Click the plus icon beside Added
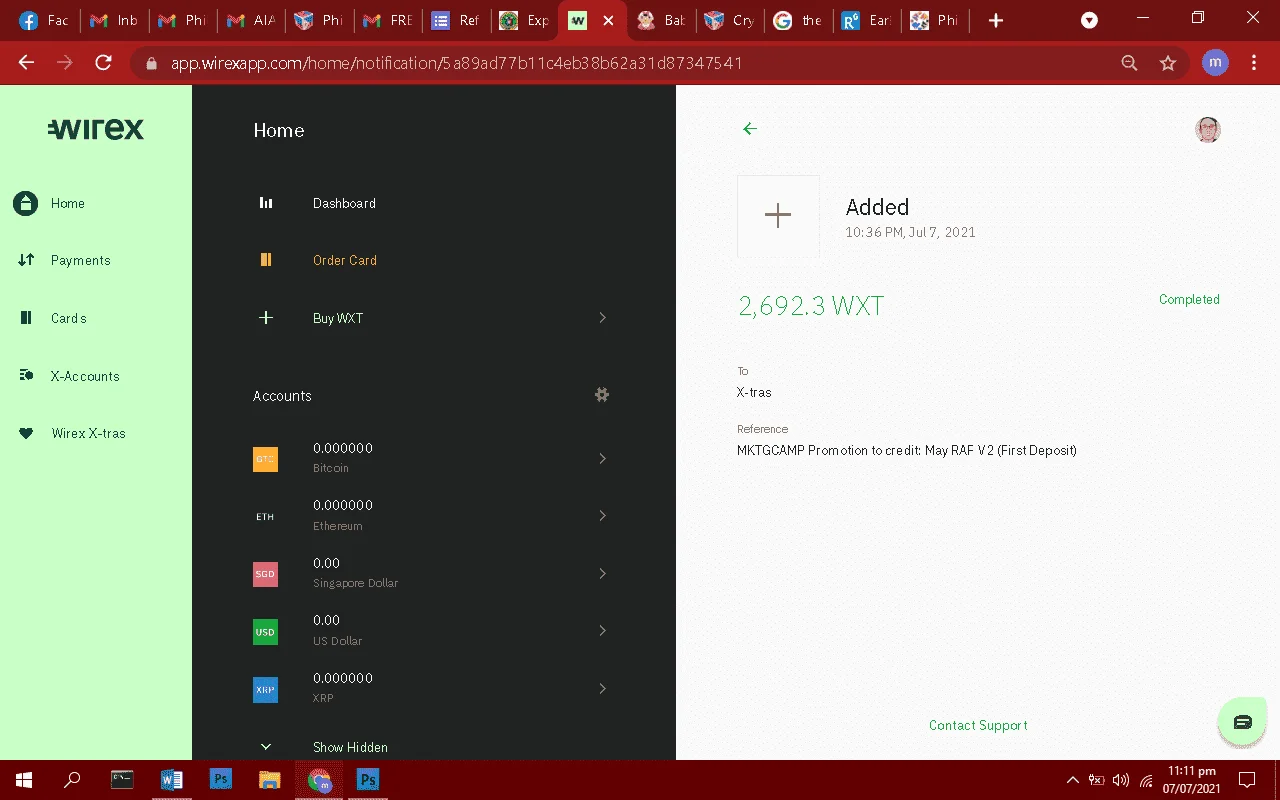The height and width of the screenshot is (800, 1280). tap(778, 216)
